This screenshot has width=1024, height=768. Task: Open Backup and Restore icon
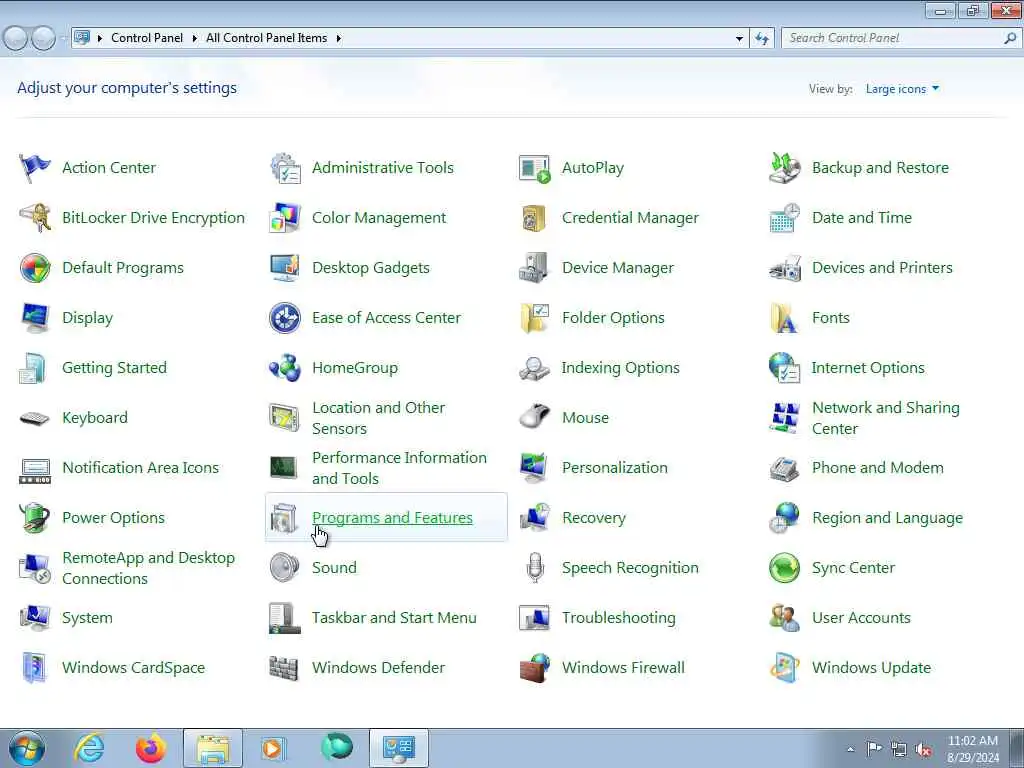[x=784, y=168]
